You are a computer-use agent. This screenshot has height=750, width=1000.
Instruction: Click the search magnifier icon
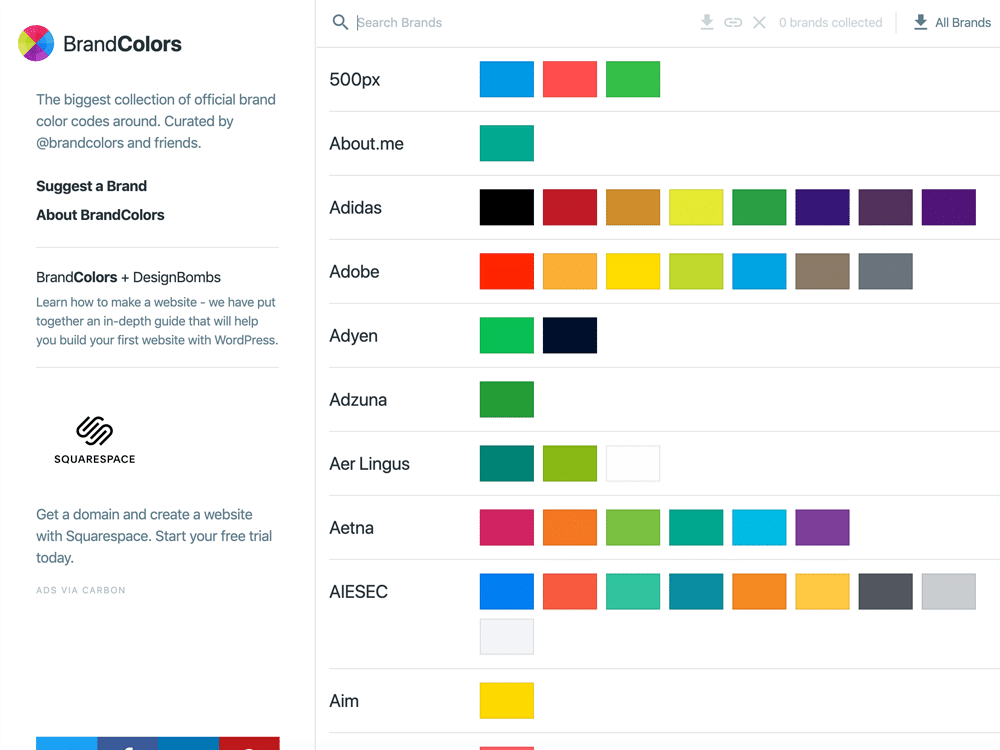(x=340, y=22)
